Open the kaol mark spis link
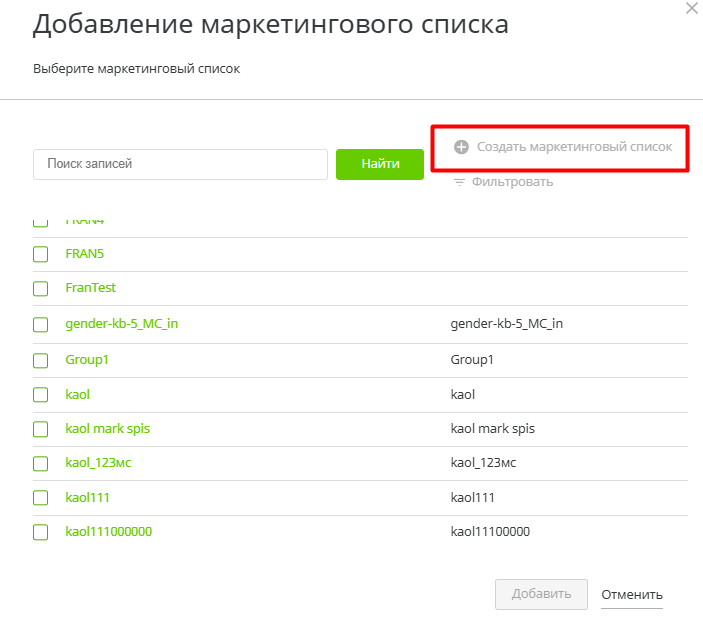This screenshot has height=618, width=703. 107,429
